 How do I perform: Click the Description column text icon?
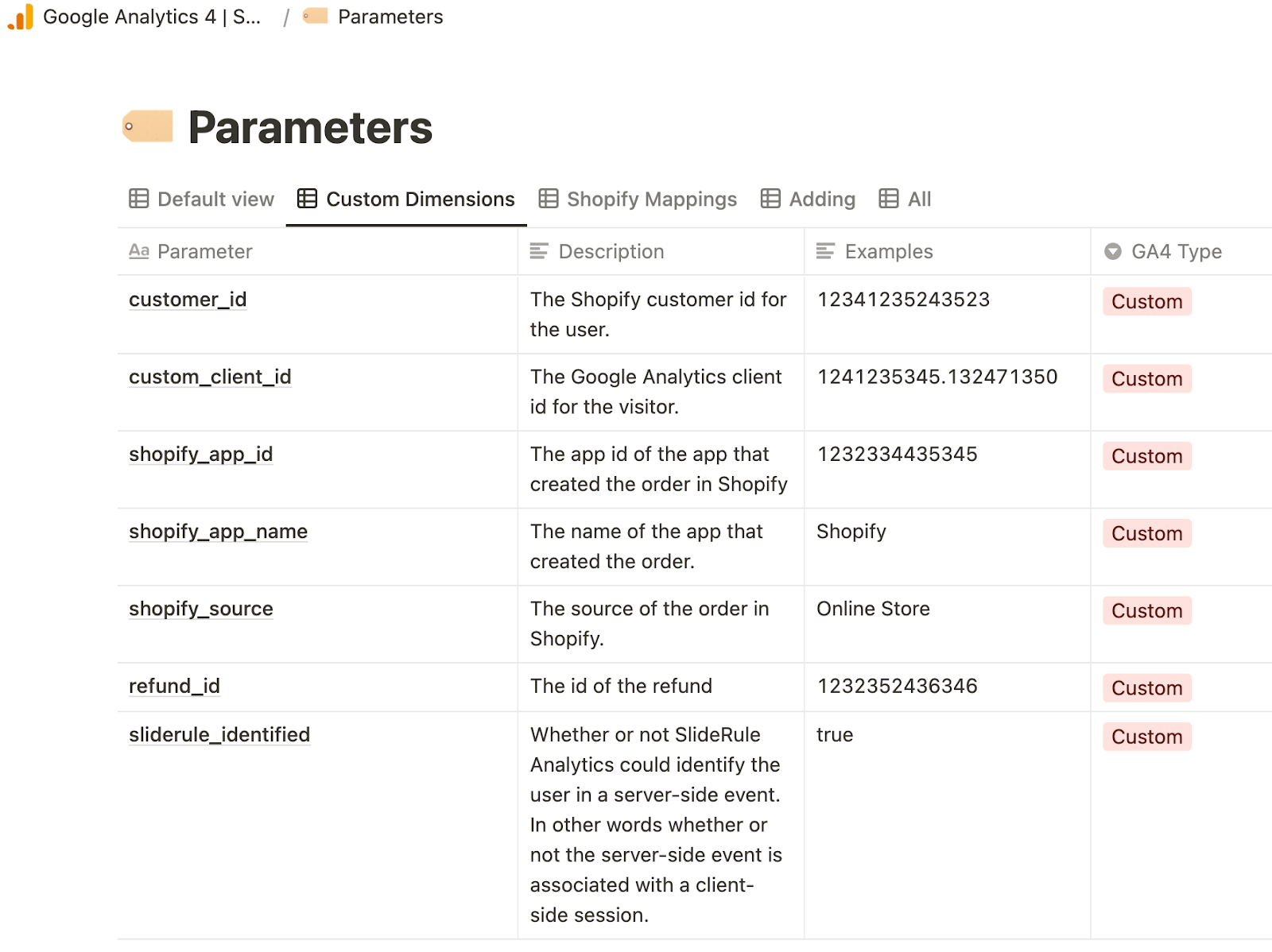pyautogui.click(x=539, y=252)
